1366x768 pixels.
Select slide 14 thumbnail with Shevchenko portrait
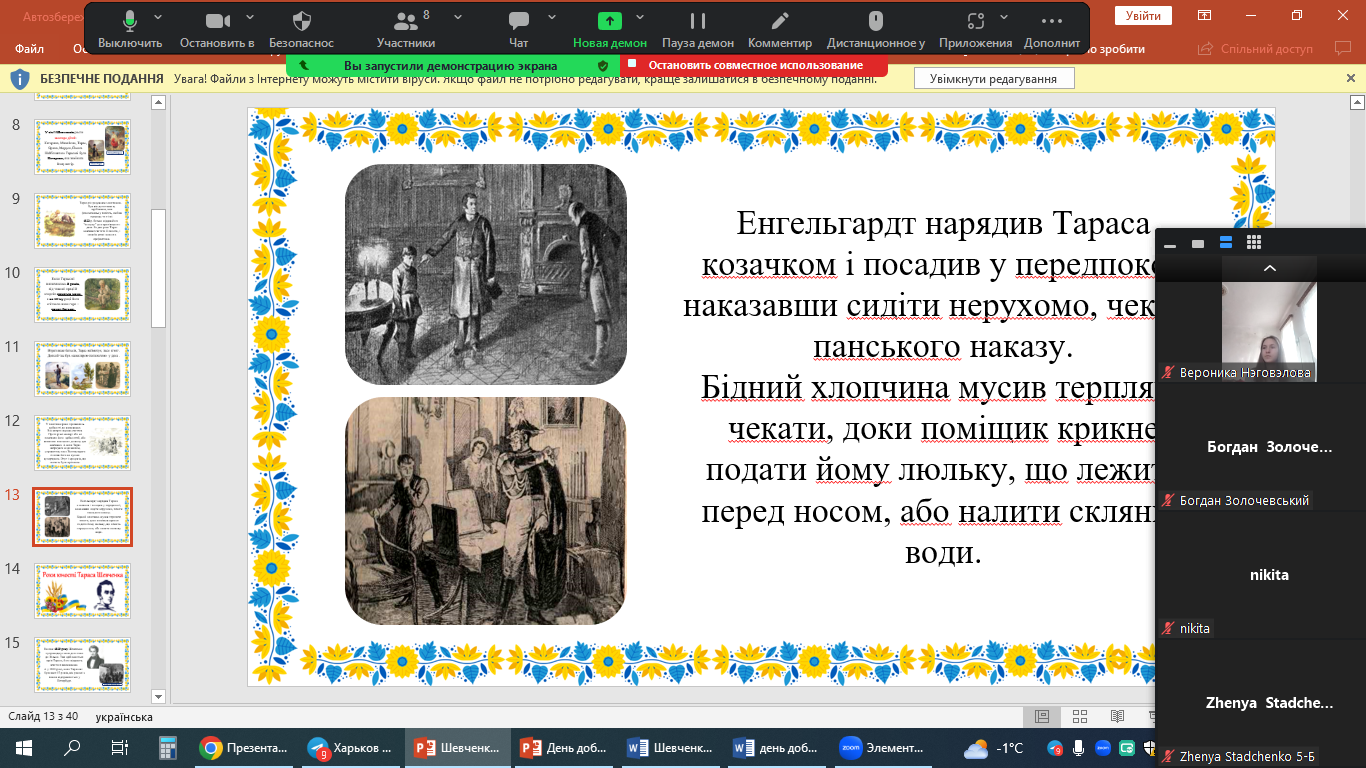pyautogui.click(x=82, y=590)
